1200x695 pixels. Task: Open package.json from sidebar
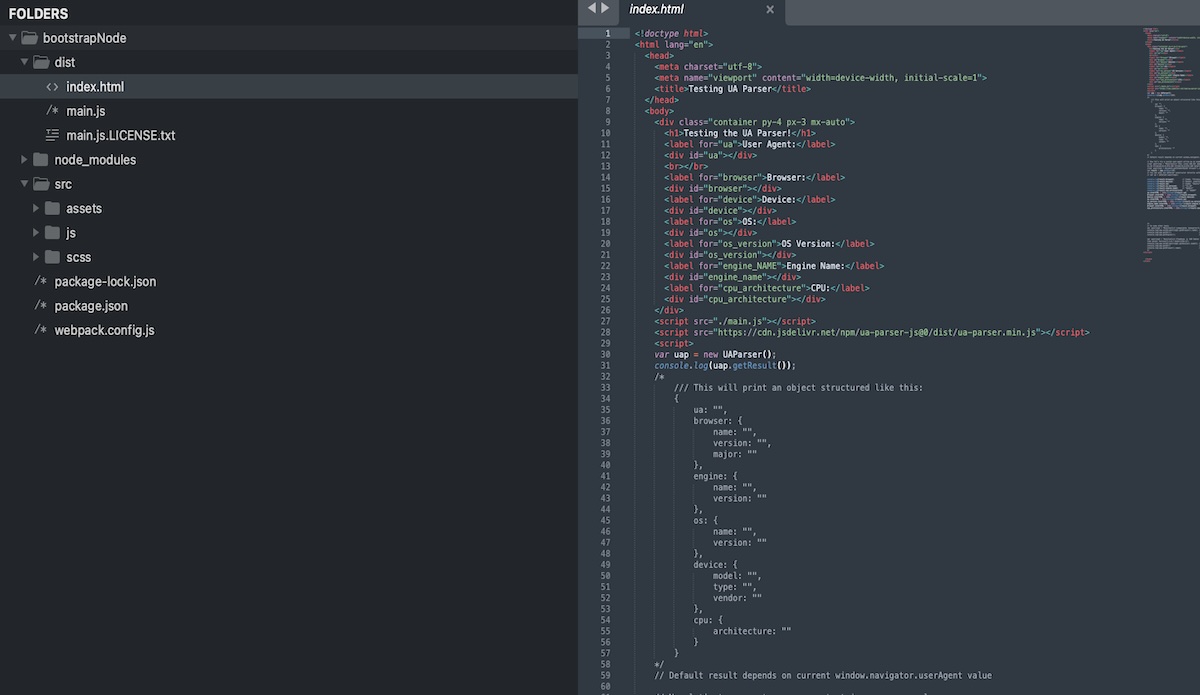tap(91, 306)
